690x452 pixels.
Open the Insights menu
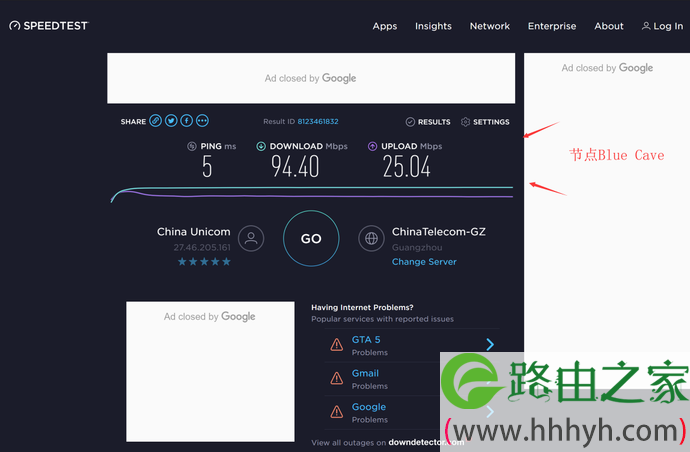coord(433,26)
